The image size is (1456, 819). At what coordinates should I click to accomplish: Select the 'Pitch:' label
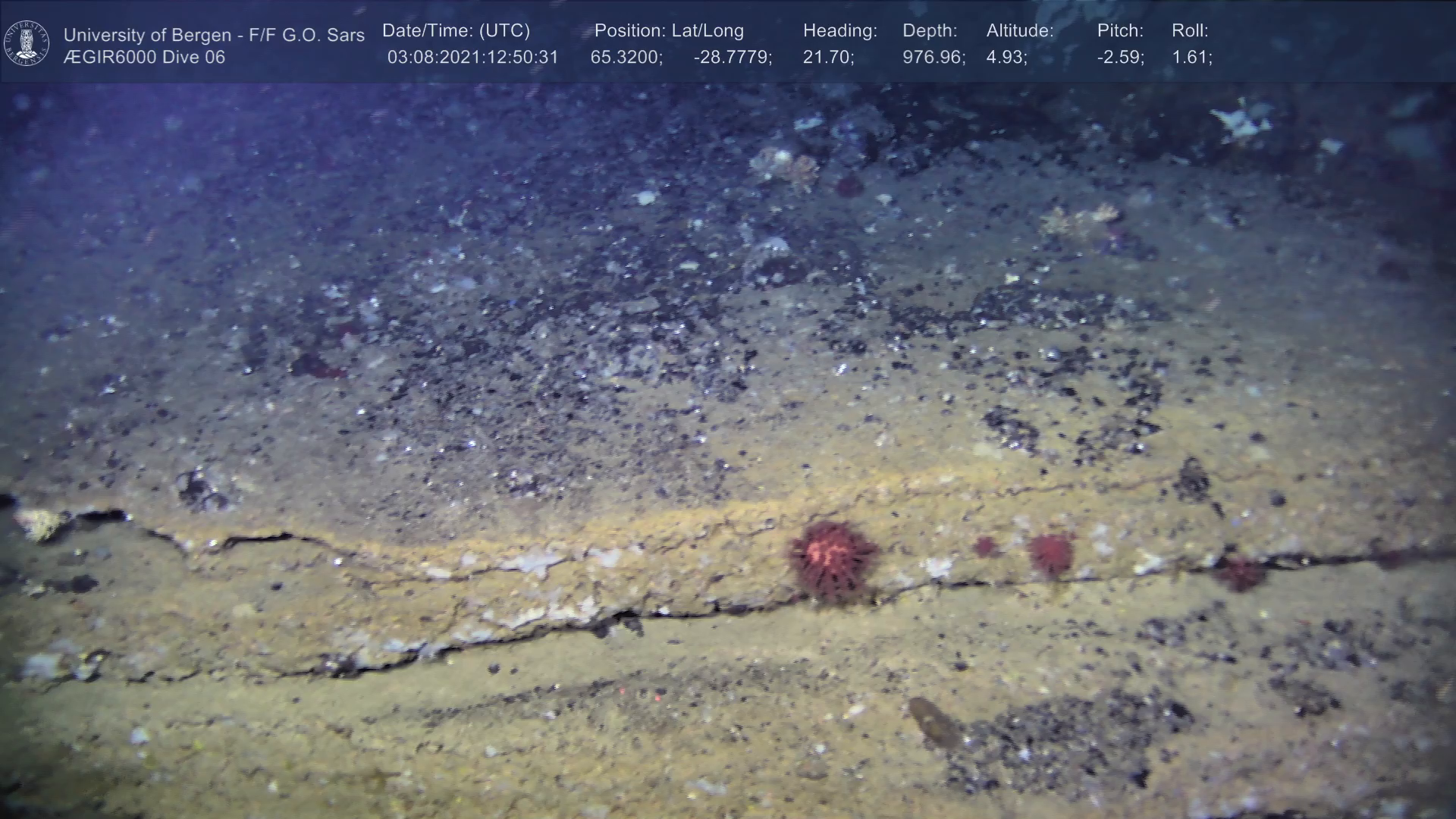point(1120,31)
